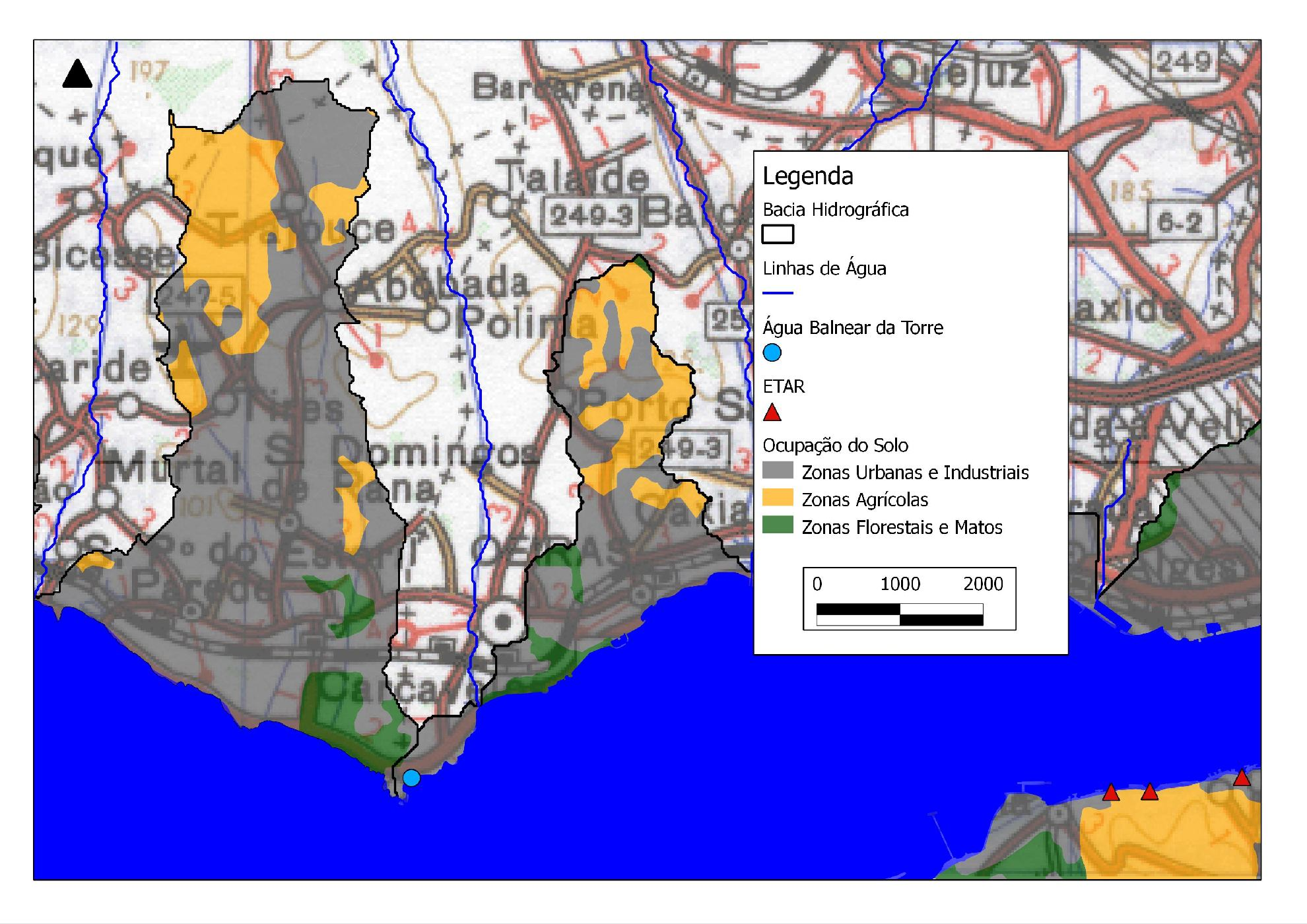Click the leftmost red ETAR triangle on the map
1307x924 pixels.
pyautogui.click(x=1111, y=792)
